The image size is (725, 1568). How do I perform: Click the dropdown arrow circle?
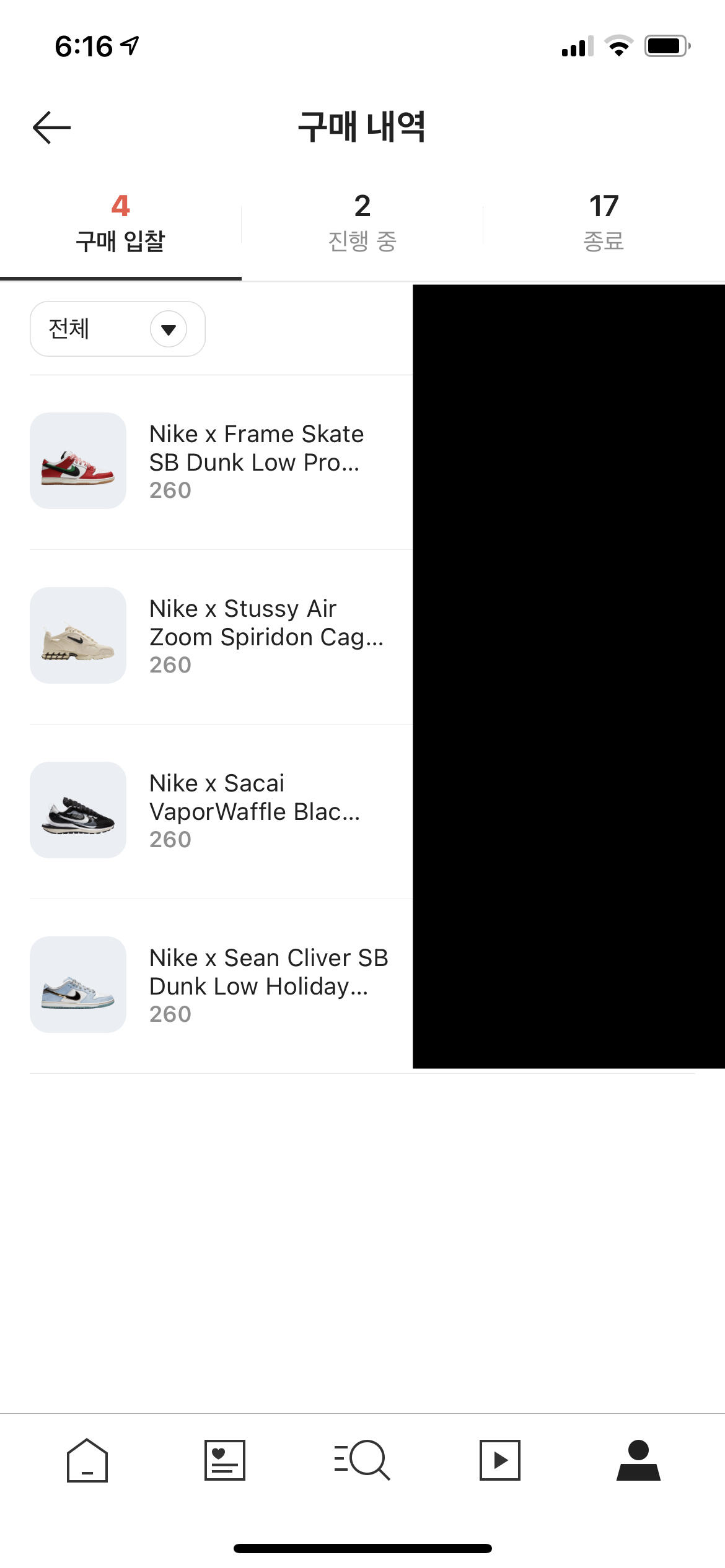(169, 329)
